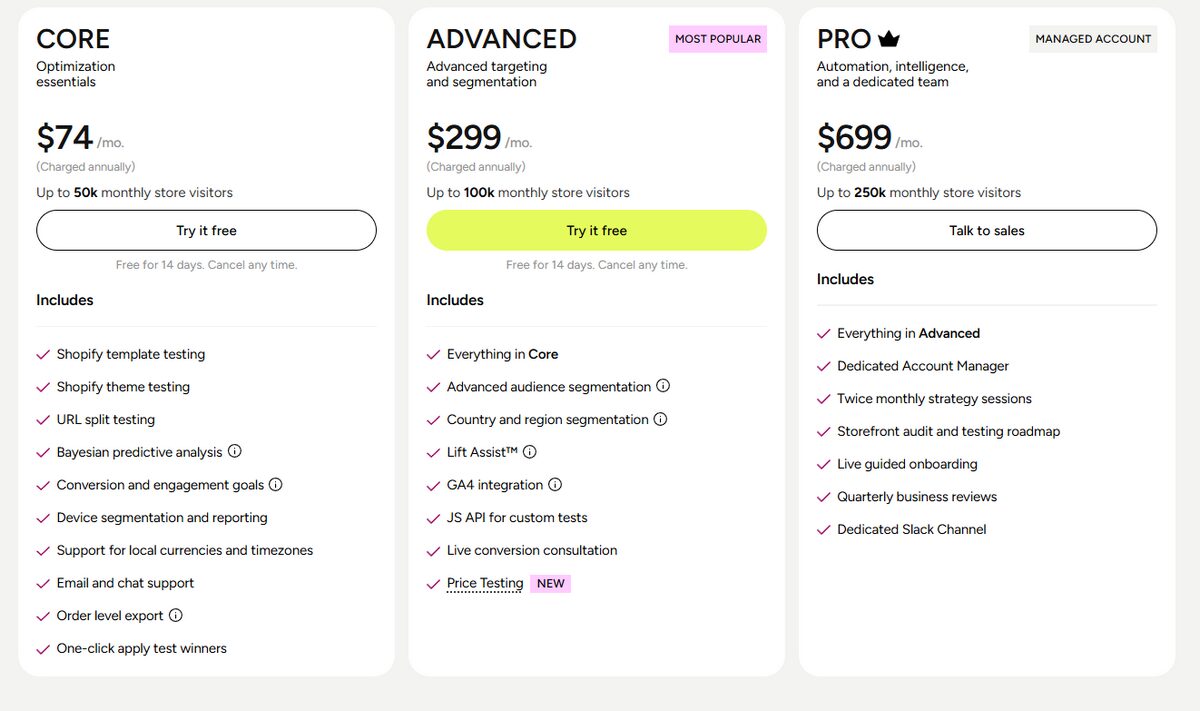The height and width of the screenshot is (711, 1200).
Task: Open the info icon next to Country and region segmentation
Action: [x=659, y=419]
